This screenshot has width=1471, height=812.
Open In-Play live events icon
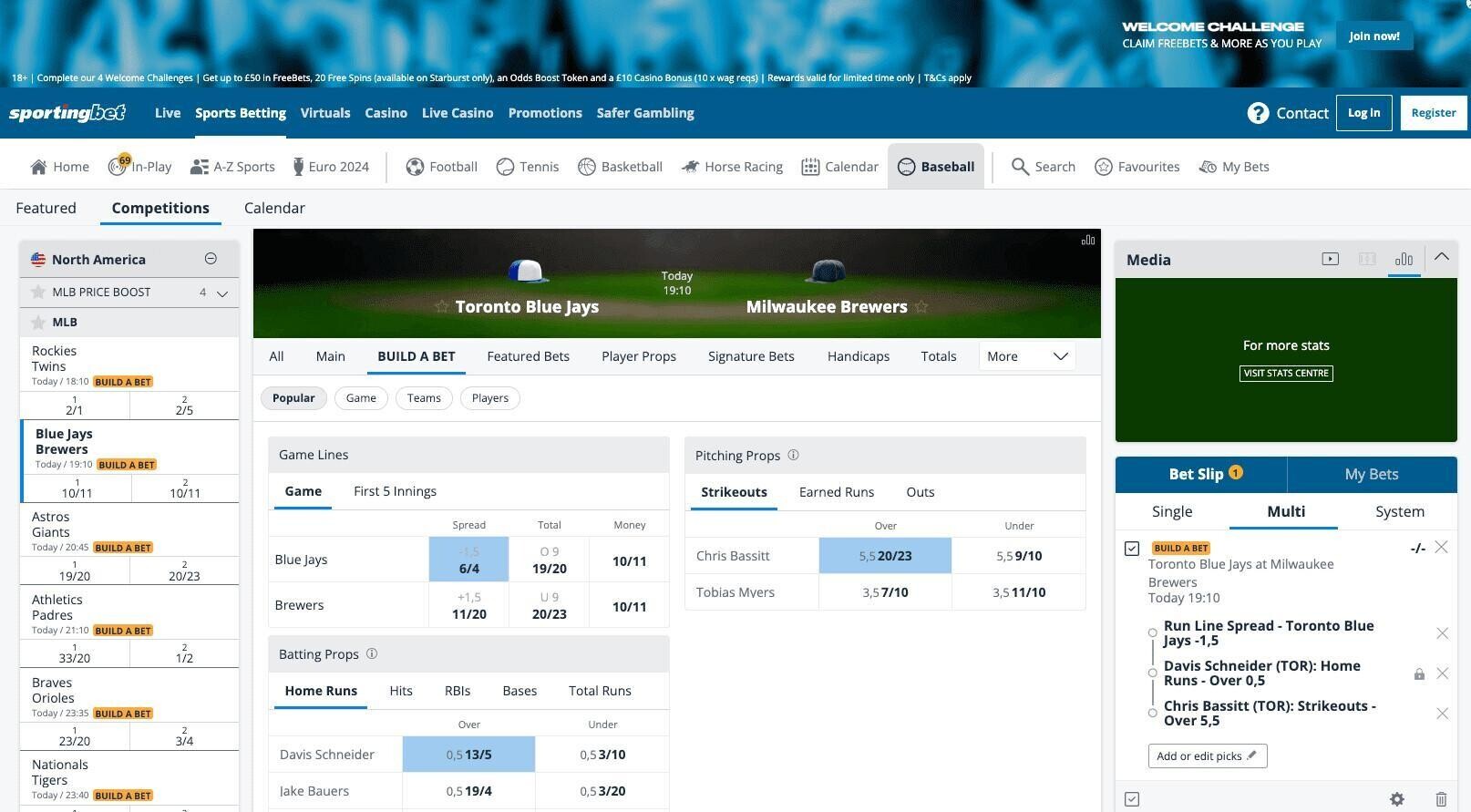point(118,166)
